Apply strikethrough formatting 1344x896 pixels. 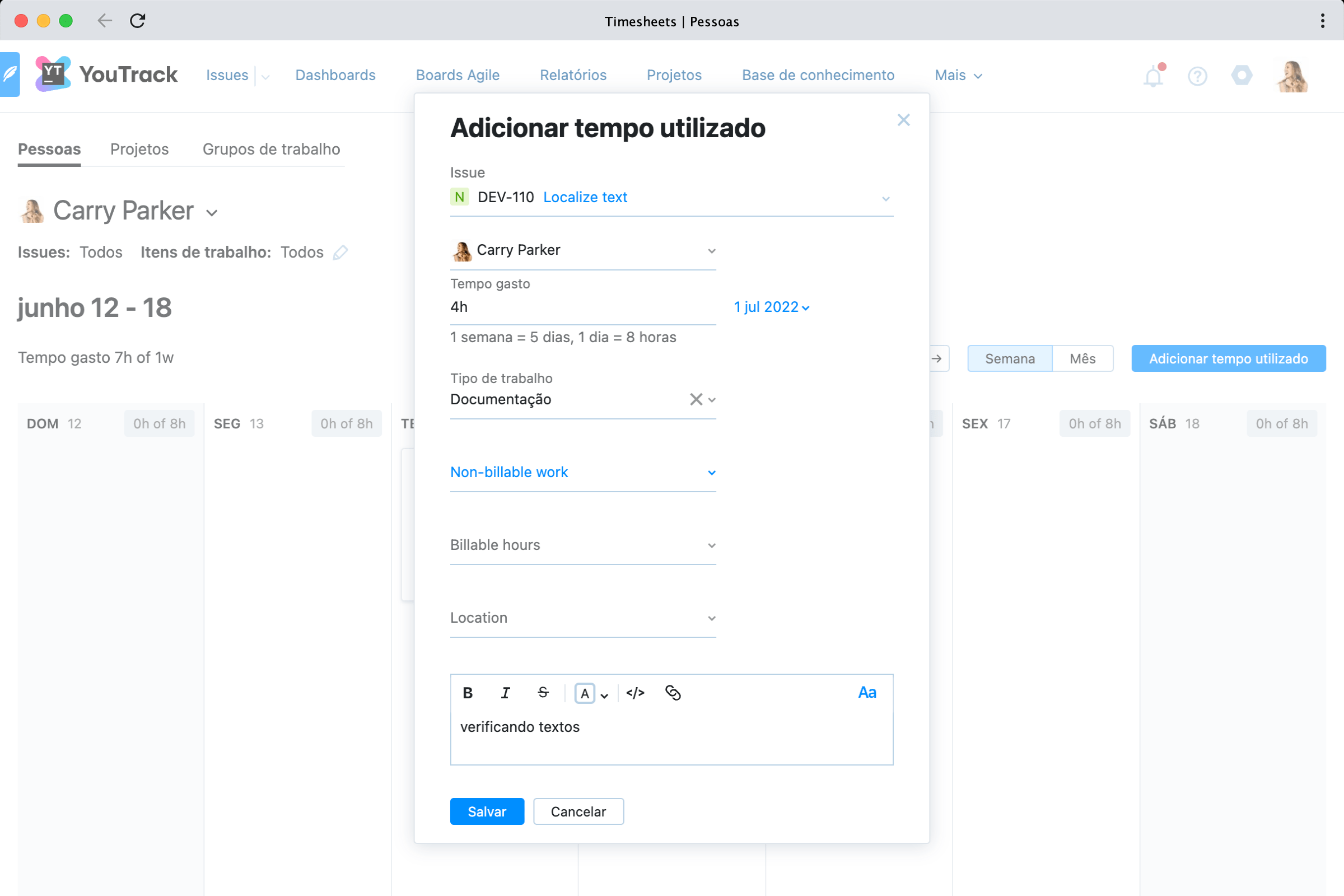[x=543, y=693]
